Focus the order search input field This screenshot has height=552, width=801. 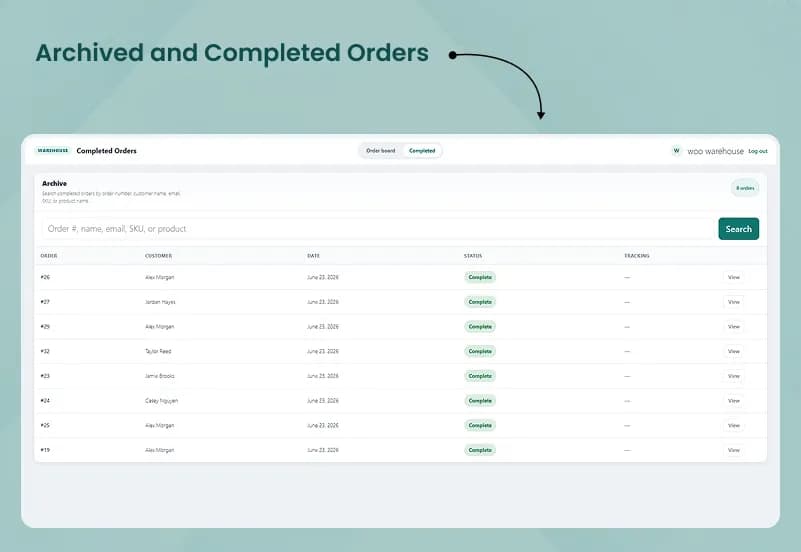[x=378, y=229]
